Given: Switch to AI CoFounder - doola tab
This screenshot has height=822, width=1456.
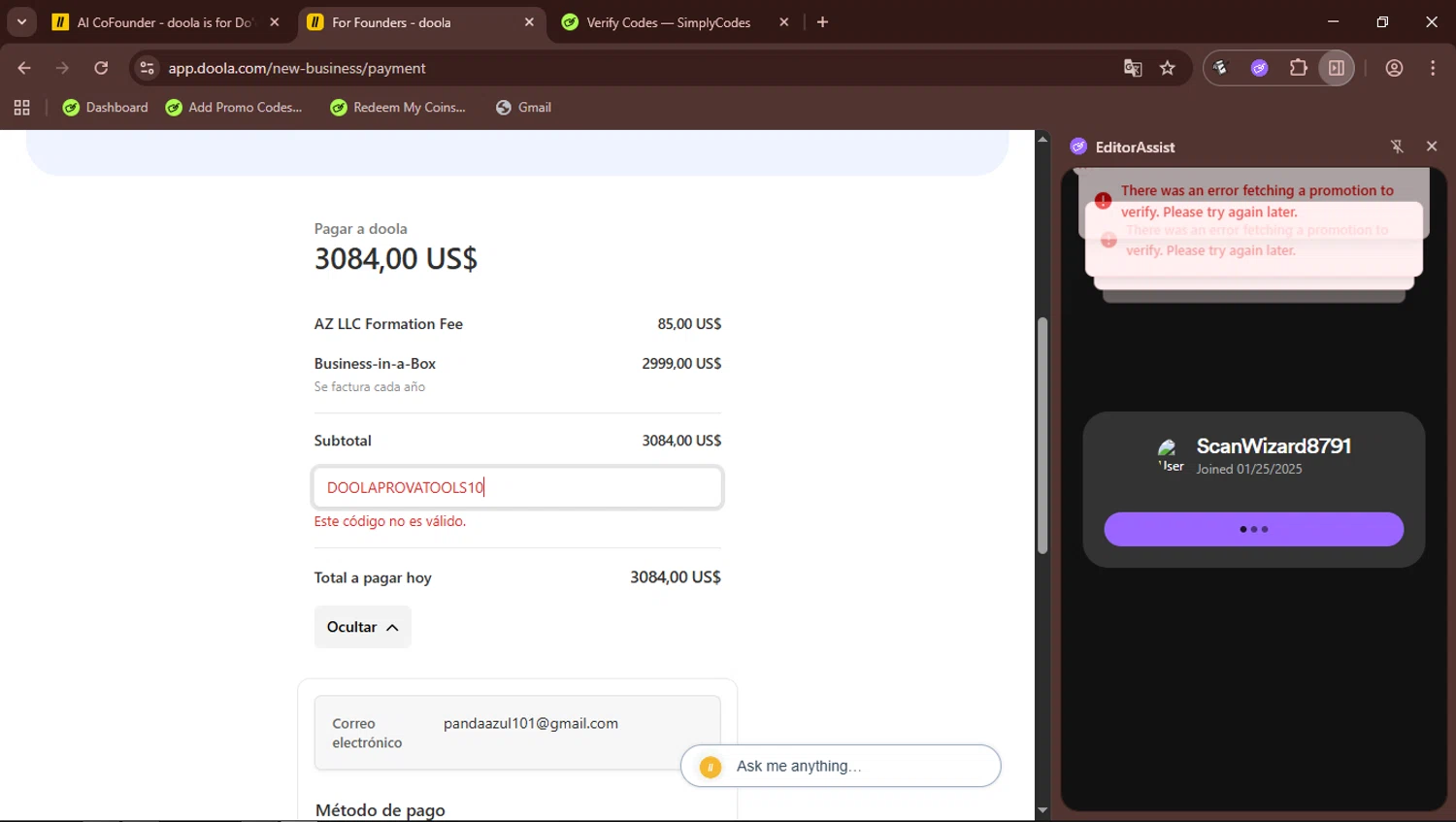Looking at the screenshot, I should coord(165,22).
